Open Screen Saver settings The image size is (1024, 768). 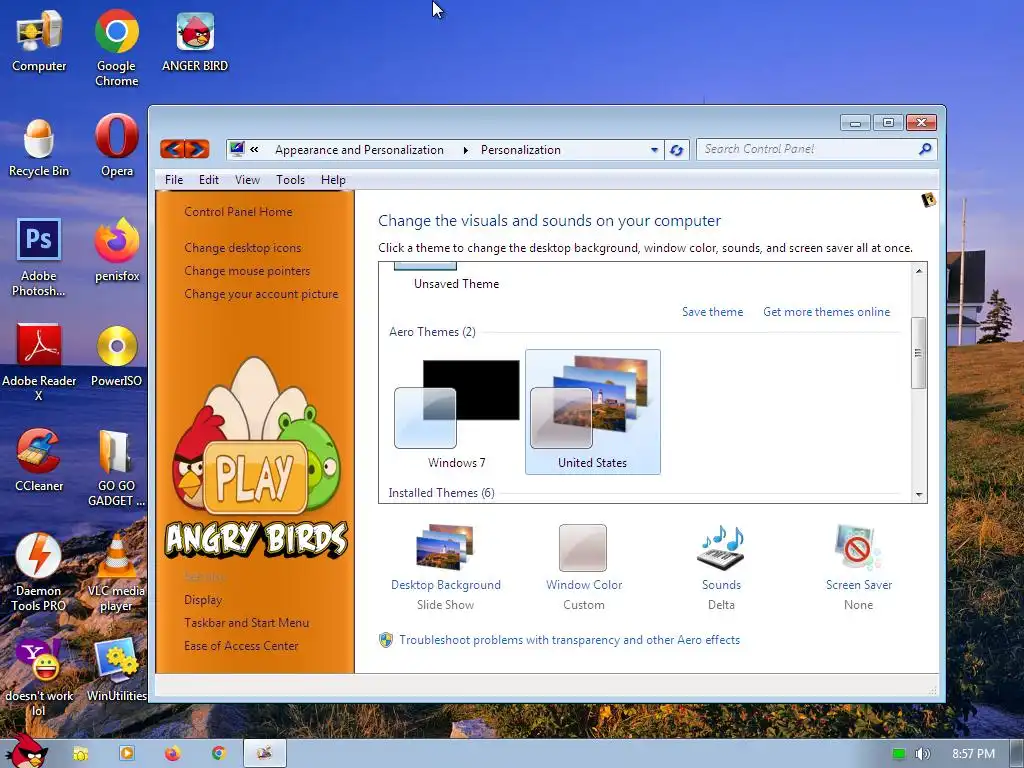pos(858,567)
